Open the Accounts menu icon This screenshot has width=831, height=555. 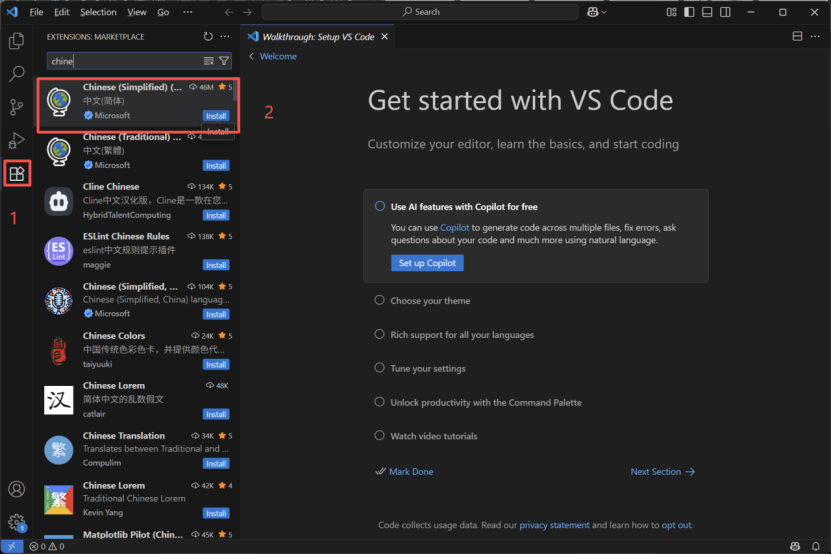coord(16,489)
